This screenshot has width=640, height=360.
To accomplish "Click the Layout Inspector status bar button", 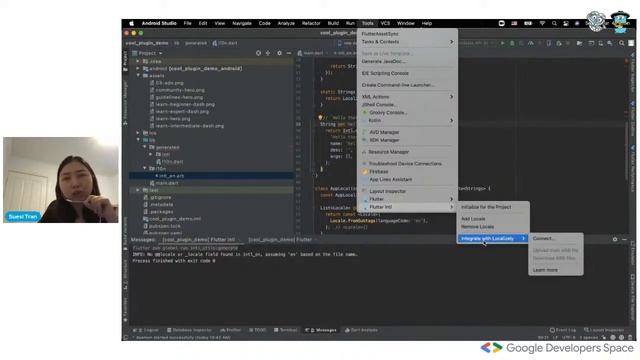I will coord(604,330).
